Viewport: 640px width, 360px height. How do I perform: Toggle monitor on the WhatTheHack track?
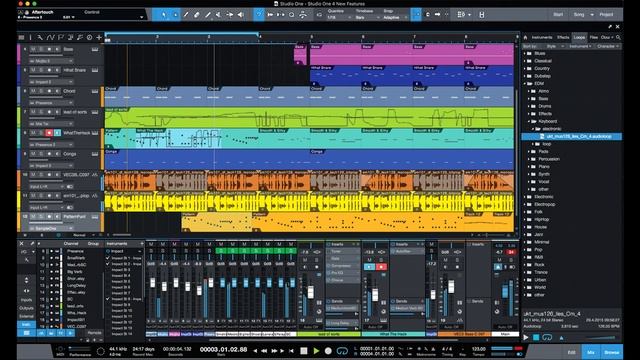pos(57,133)
